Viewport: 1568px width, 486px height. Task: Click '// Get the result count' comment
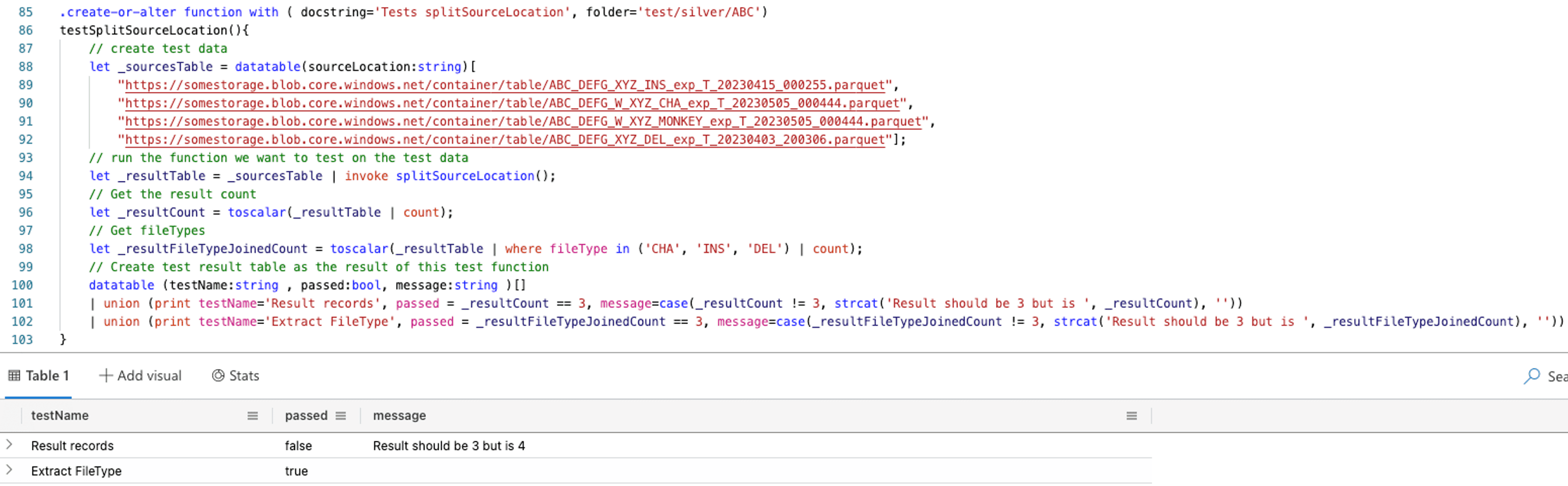[x=173, y=194]
